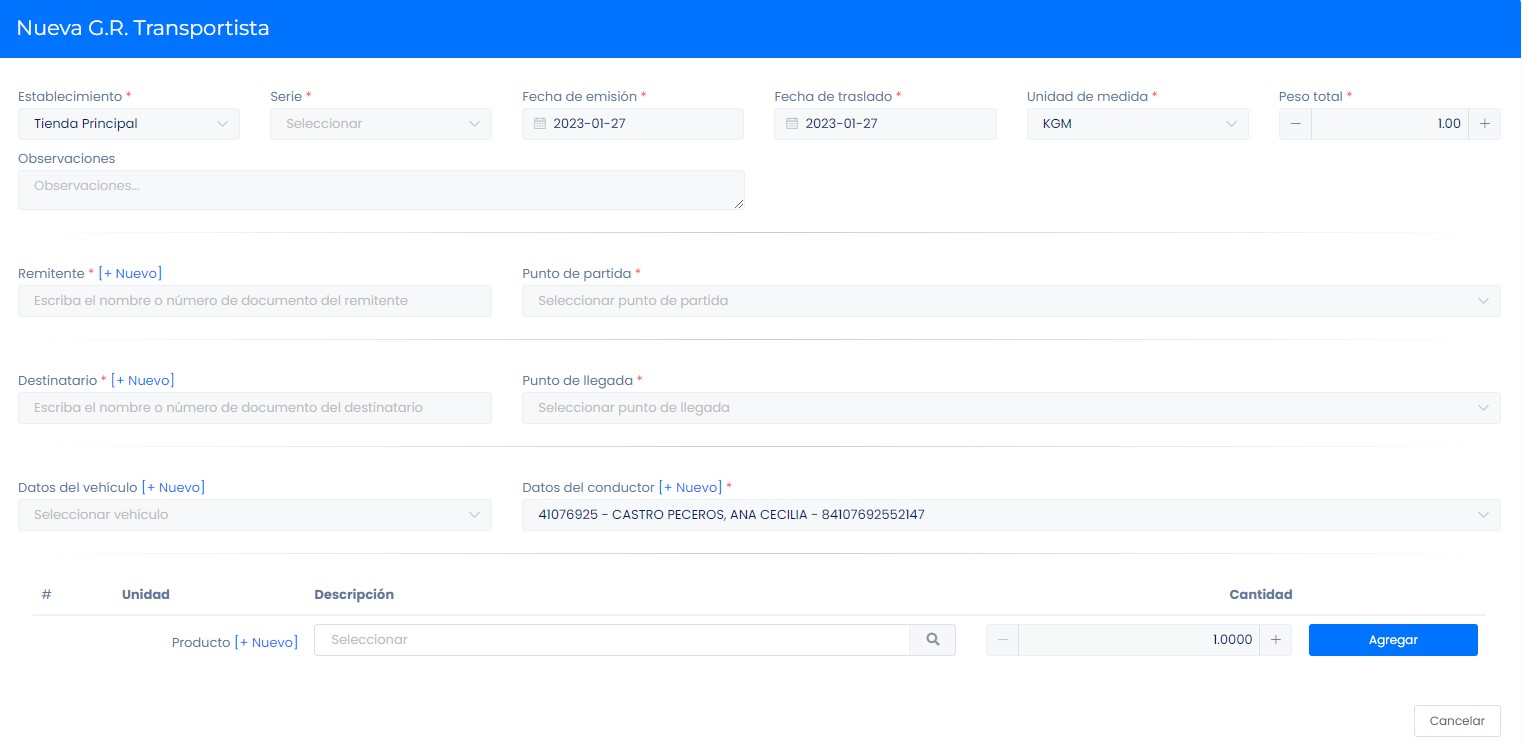This screenshot has height=747, width=1522.
Task: Open the Serie dropdown
Action: click(380, 124)
